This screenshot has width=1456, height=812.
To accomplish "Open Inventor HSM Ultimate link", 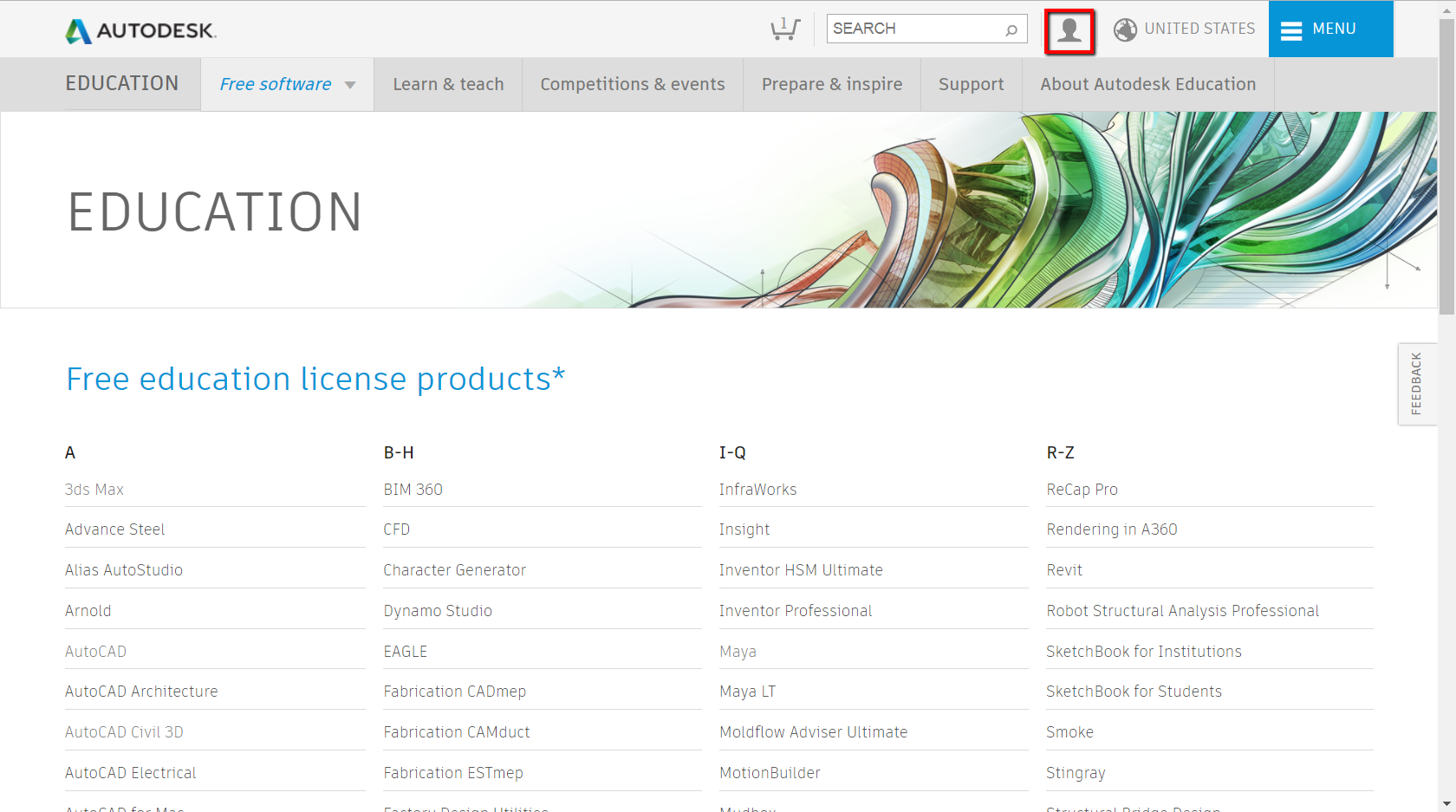I will pyautogui.click(x=801, y=570).
